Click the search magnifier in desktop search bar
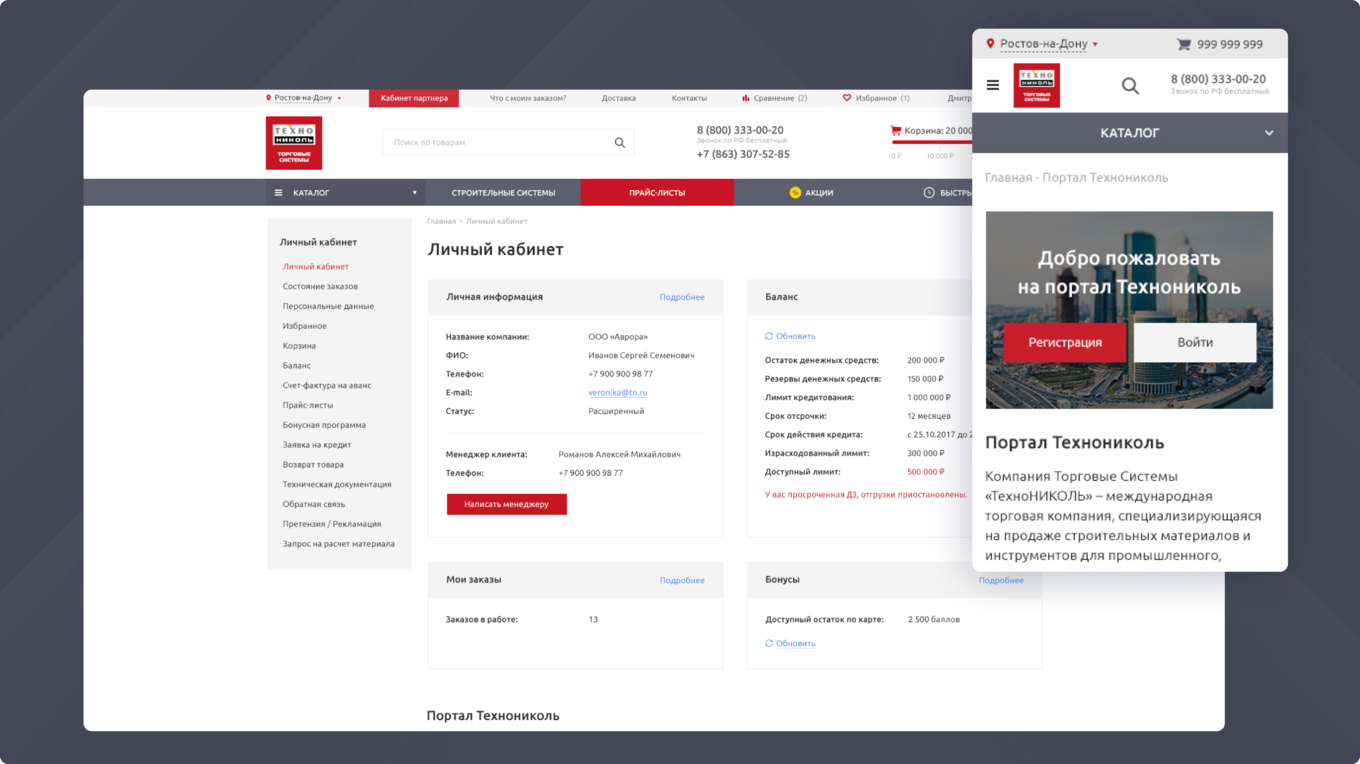Image resolution: width=1360 pixels, height=764 pixels. point(620,142)
